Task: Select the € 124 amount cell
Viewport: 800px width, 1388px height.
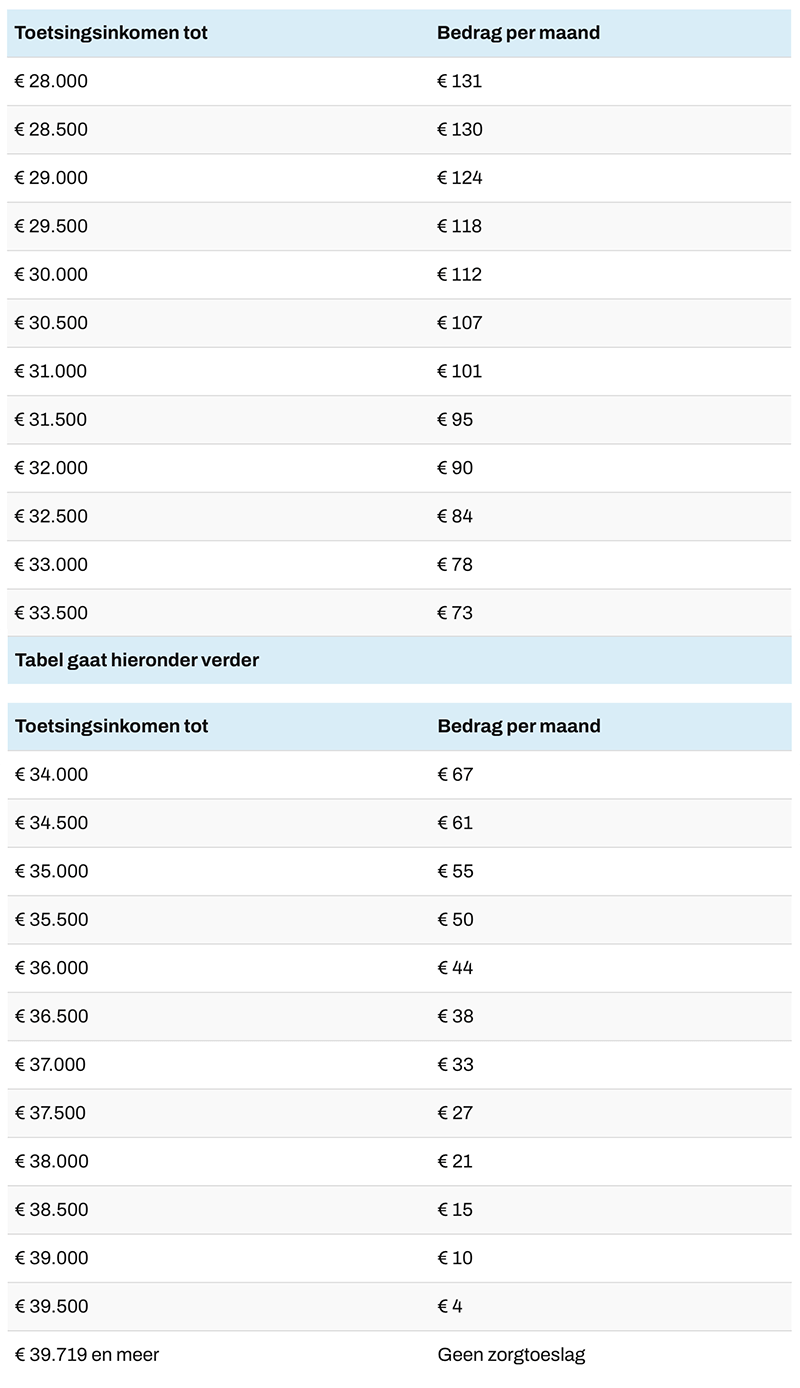Action: coord(460,178)
